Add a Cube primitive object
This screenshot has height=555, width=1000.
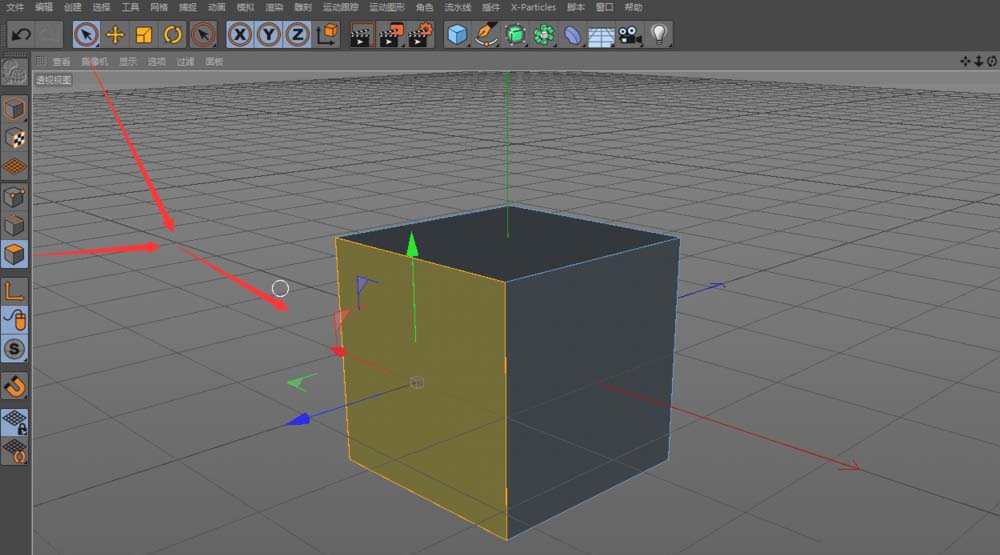pos(457,35)
